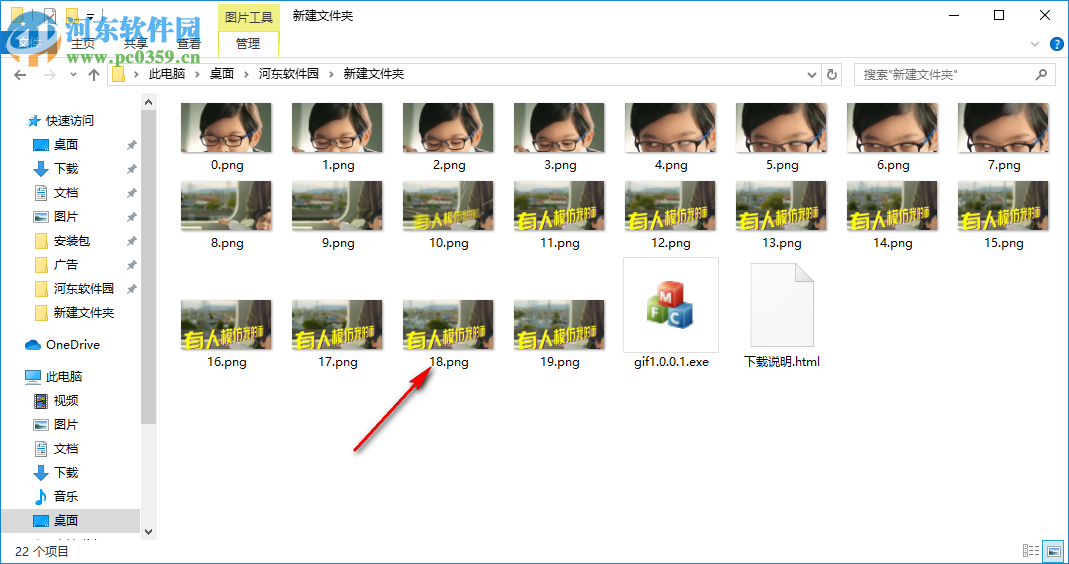Expand the chevron after 此电脑 breadcrumb
1069x564 pixels.
(198, 74)
